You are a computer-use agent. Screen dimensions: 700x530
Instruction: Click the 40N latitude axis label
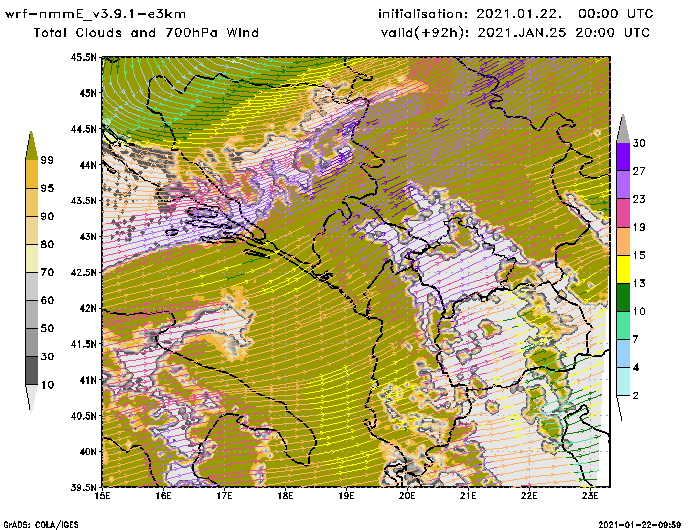tap(88, 451)
